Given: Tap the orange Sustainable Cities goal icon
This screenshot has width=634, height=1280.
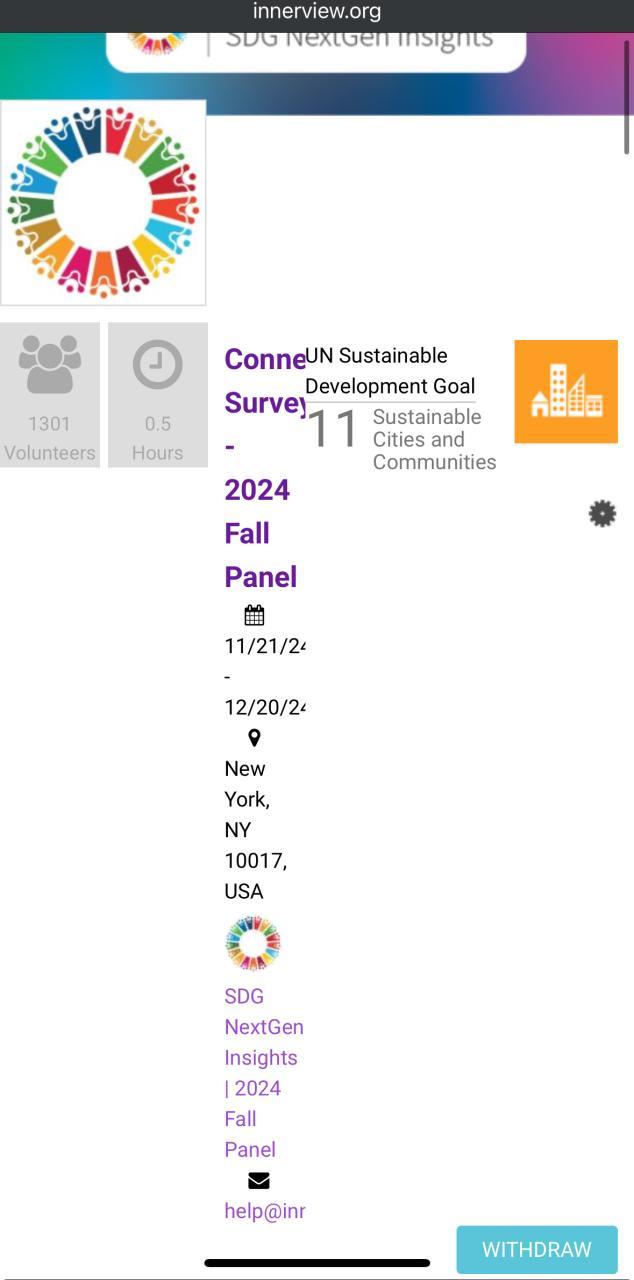Looking at the screenshot, I should [x=566, y=391].
